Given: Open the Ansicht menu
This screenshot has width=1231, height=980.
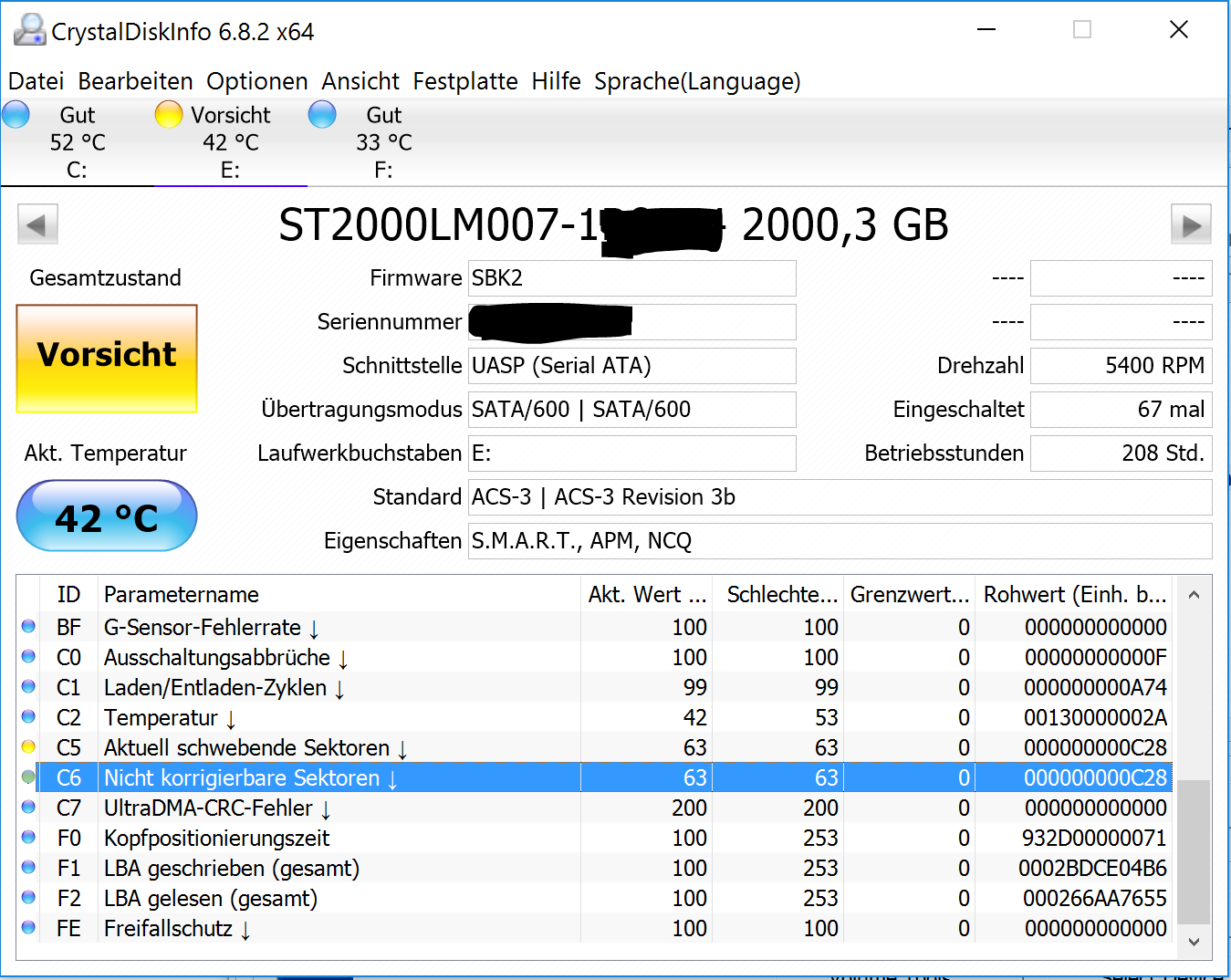Looking at the screenshot, I should coord(360,81).
